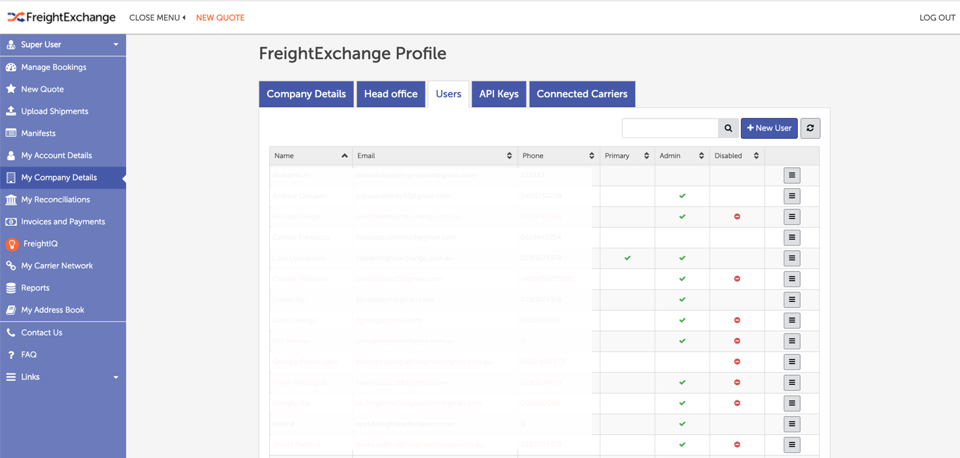The width and height of the screenshot is (960, 458).
Task: Open row menu for Charles Feliciano
Action: 792,279
